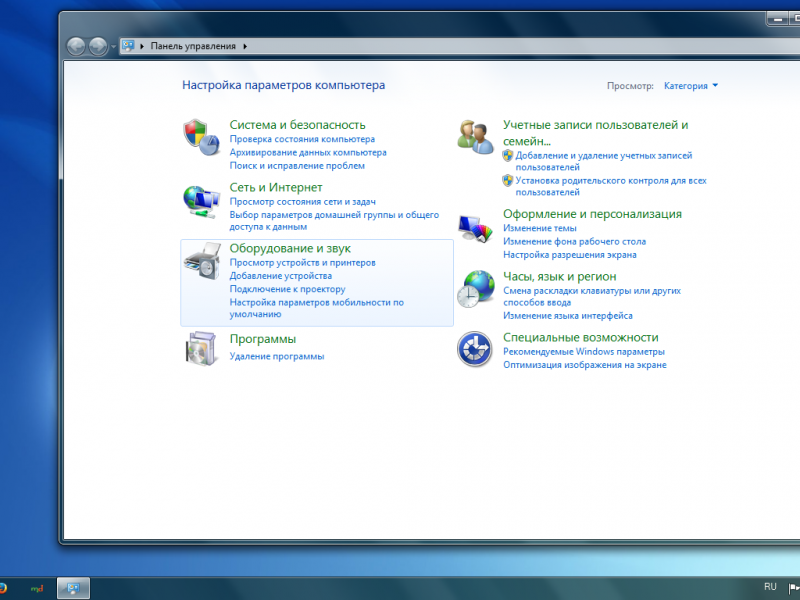The height and width of the screenshot is (600, 800).
Task: Click the RU language indicator in taskbar
Action: point(770,586)
